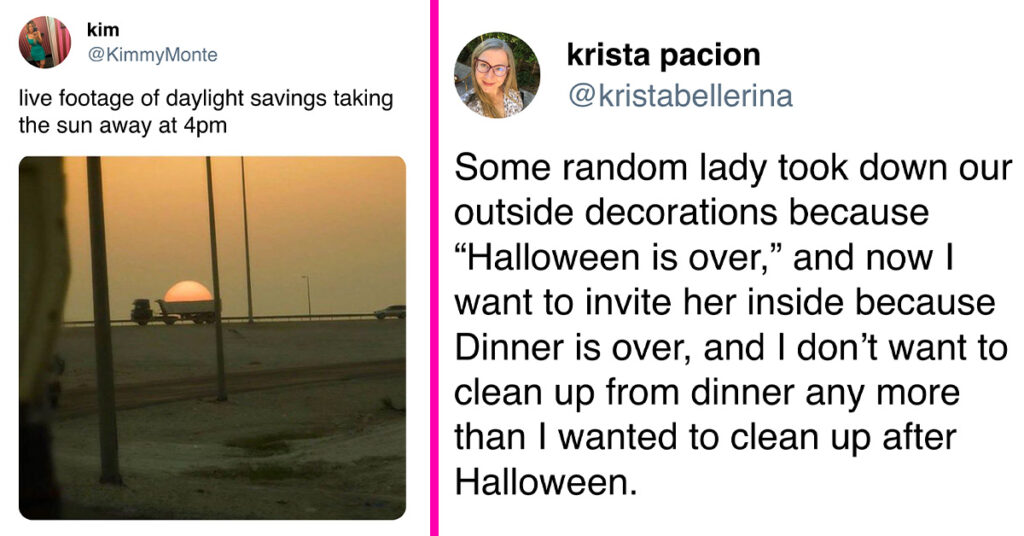Click the "krista pacion" display name

(x=664, y=55)
